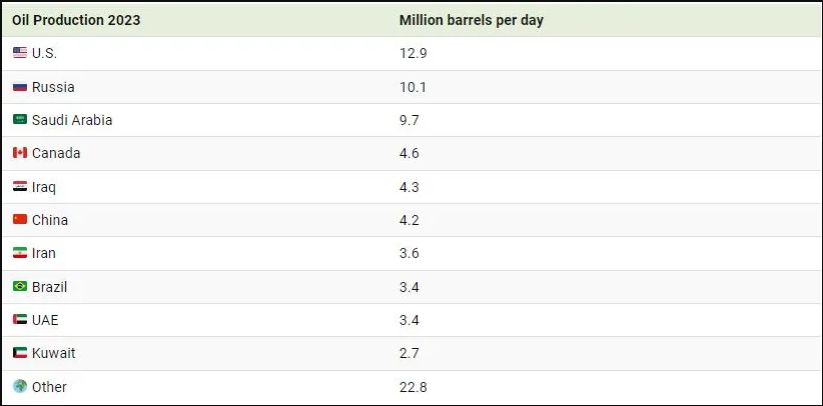Click the Russia flag icon
The height and width of the screenshot is (406, 823).
[x=20, y=87]
